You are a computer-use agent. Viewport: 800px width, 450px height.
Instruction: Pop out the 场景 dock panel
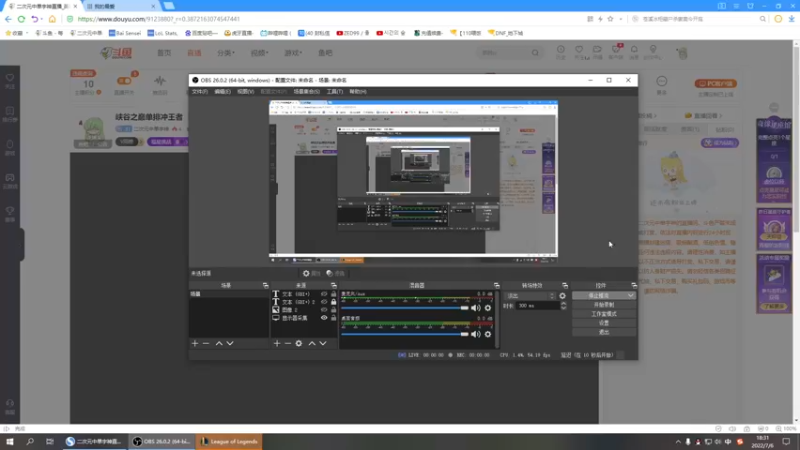point(265,286)
